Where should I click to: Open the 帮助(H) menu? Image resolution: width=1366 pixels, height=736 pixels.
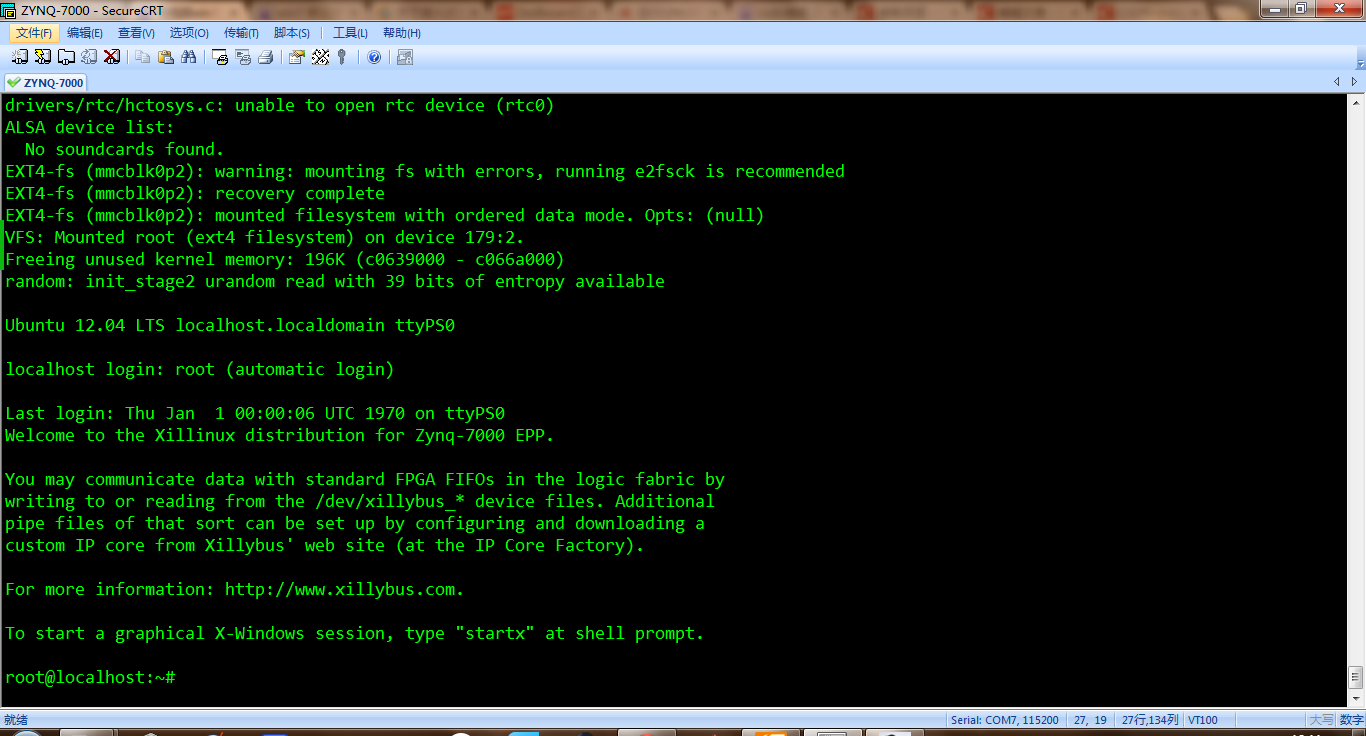click(402, 33)
